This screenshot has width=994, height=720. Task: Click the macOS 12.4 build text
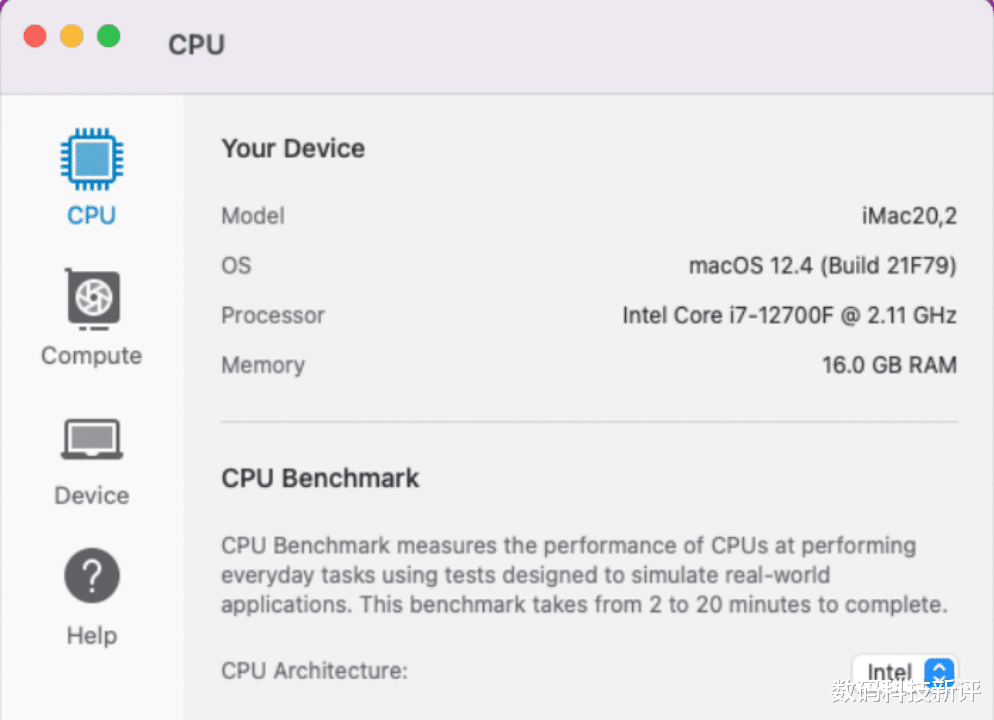[x=822, y=266]
